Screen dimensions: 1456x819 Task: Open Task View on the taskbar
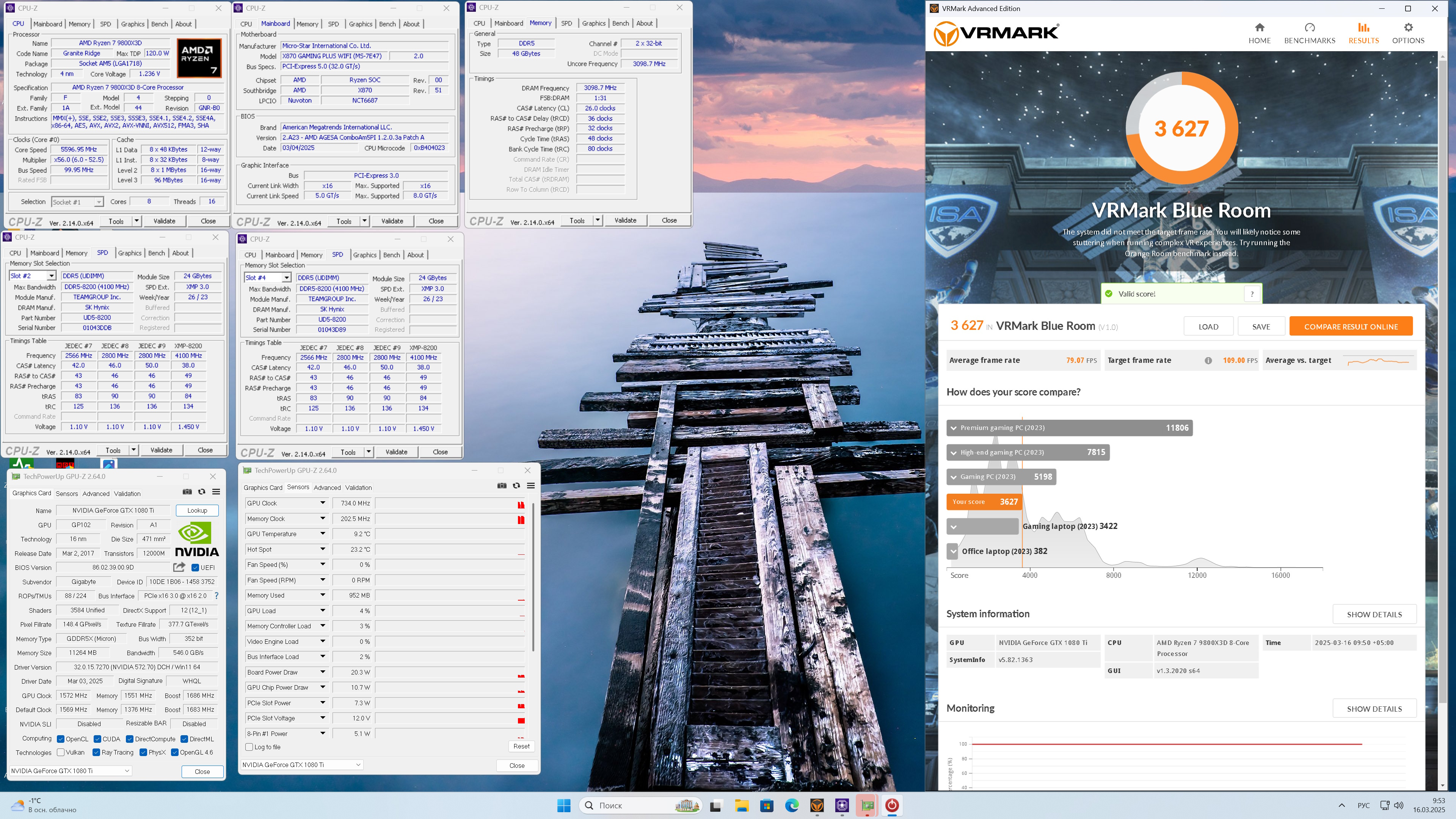coord(715,805)
